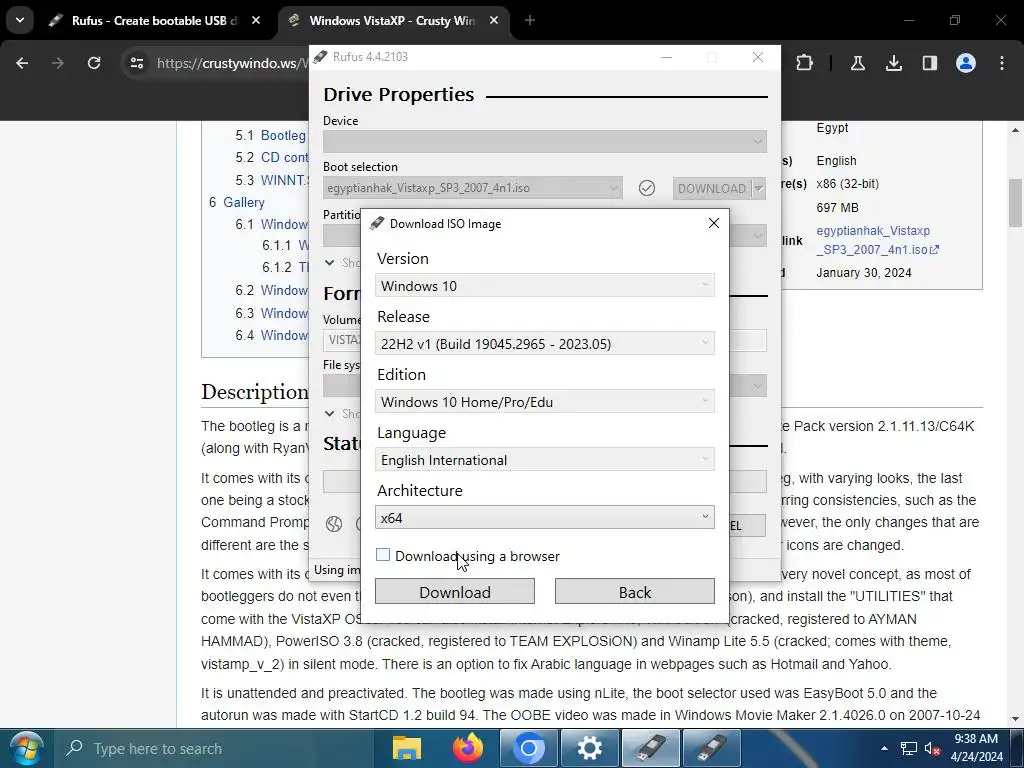Go forward in the browser
Image resolution: width=1024 pixels, height=768 pixels.
[x=58, y=63]
